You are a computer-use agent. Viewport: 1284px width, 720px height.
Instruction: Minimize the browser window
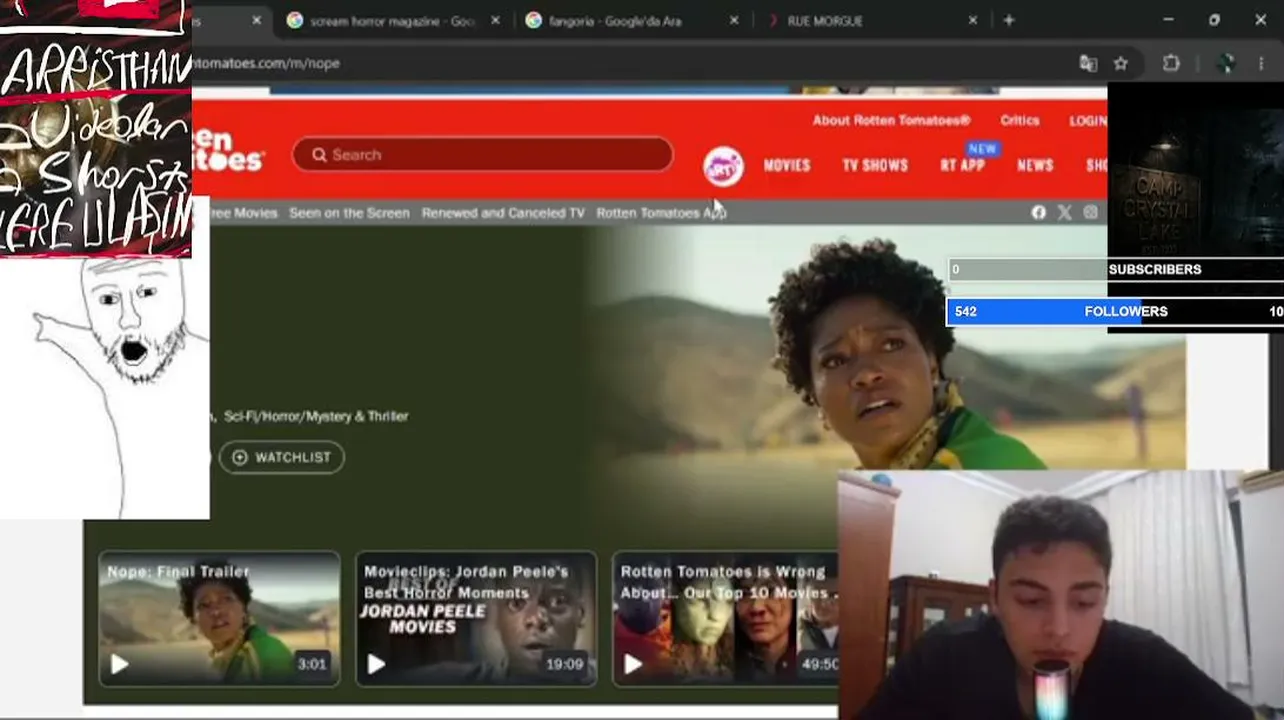(1168, 20)
